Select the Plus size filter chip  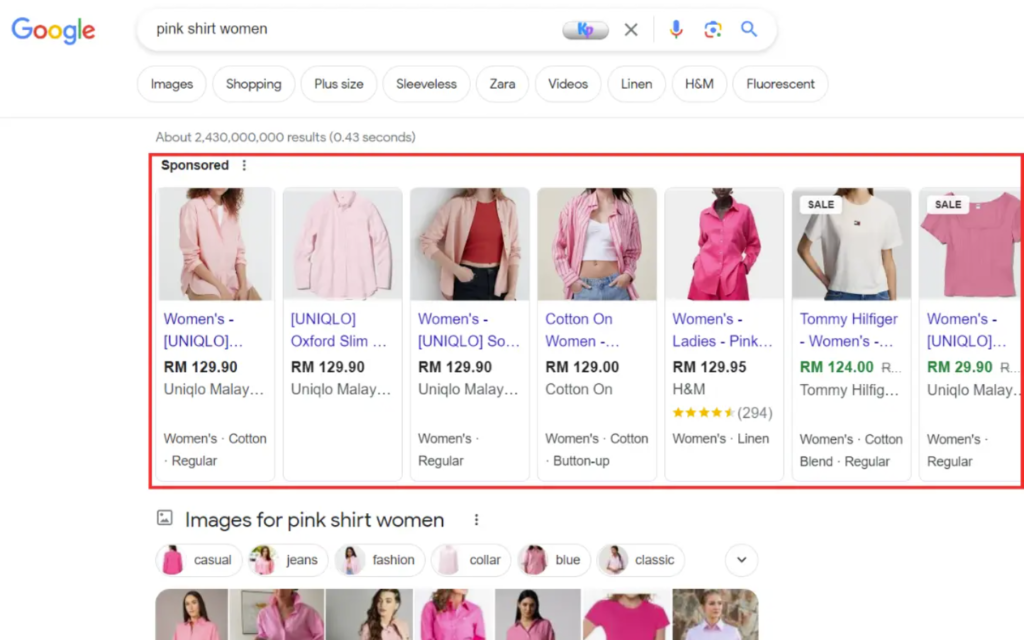tap(339, 84)
